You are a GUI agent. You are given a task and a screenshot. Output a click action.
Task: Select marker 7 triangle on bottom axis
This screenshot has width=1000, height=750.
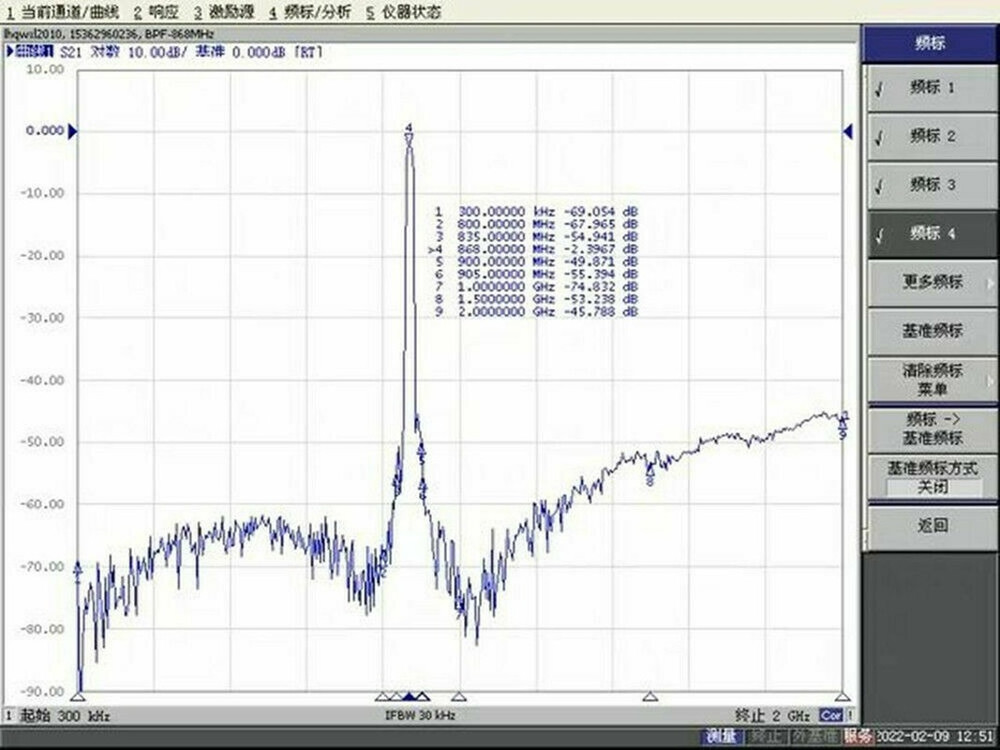[459, 696]
